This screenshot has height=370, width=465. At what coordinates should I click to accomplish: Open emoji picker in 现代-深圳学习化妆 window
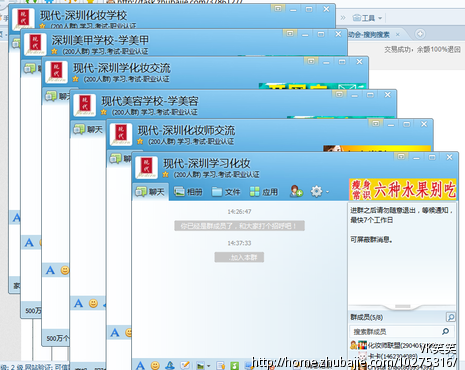[x=155, y=366]
